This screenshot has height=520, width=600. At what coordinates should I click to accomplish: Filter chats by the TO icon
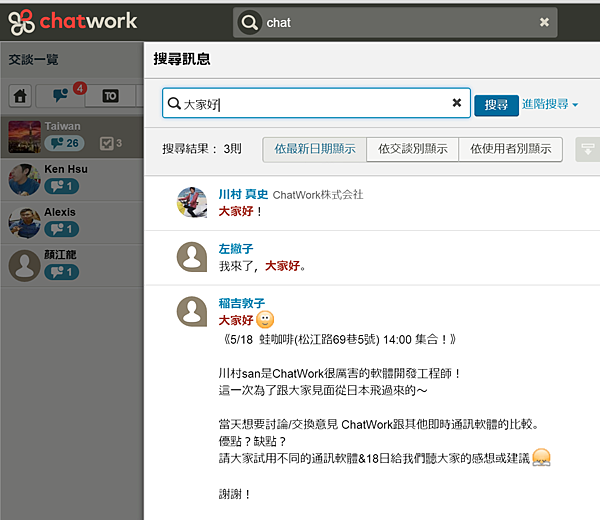pos(111,96)
